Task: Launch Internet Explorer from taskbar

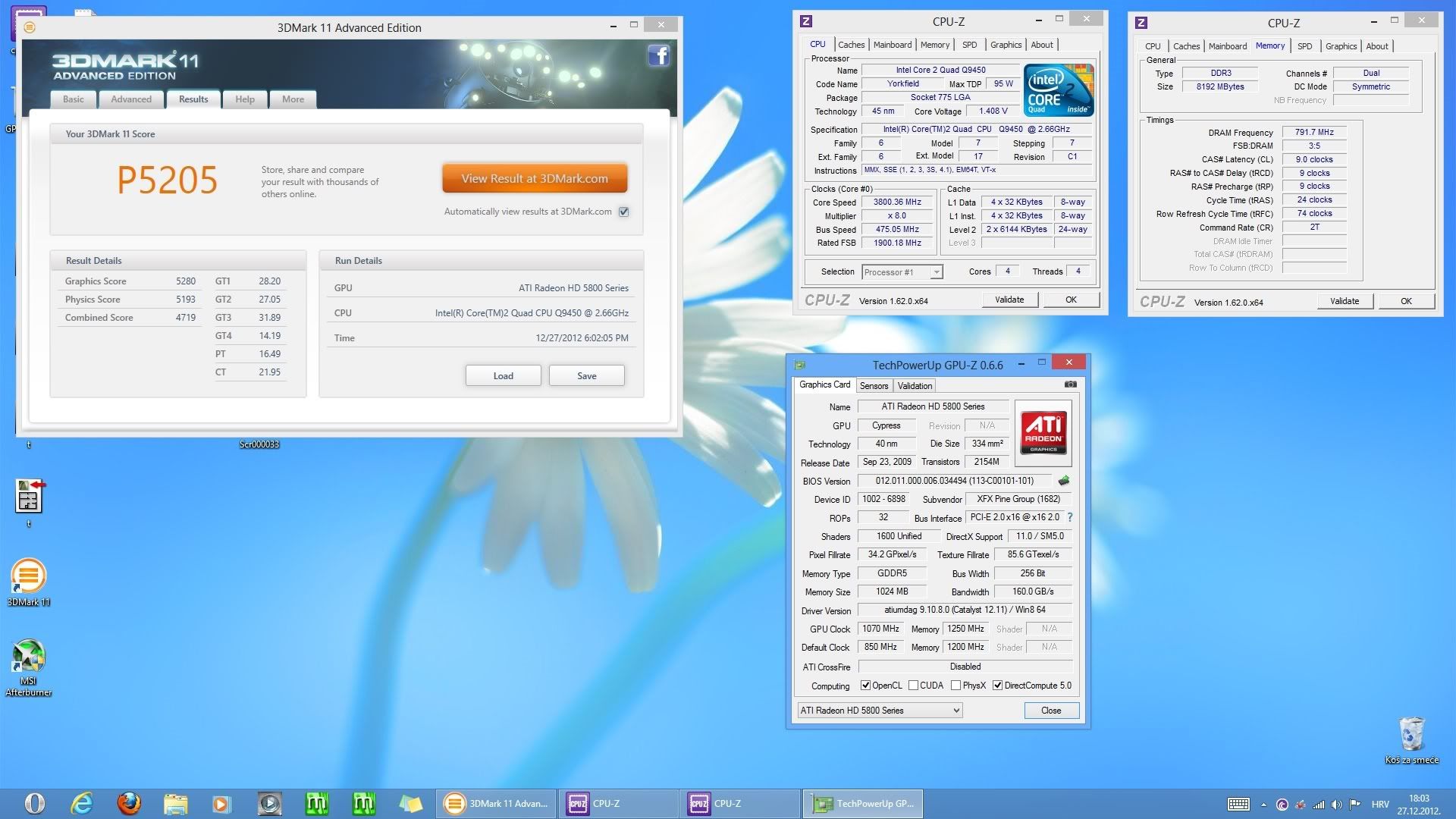Action: [81, 803]
